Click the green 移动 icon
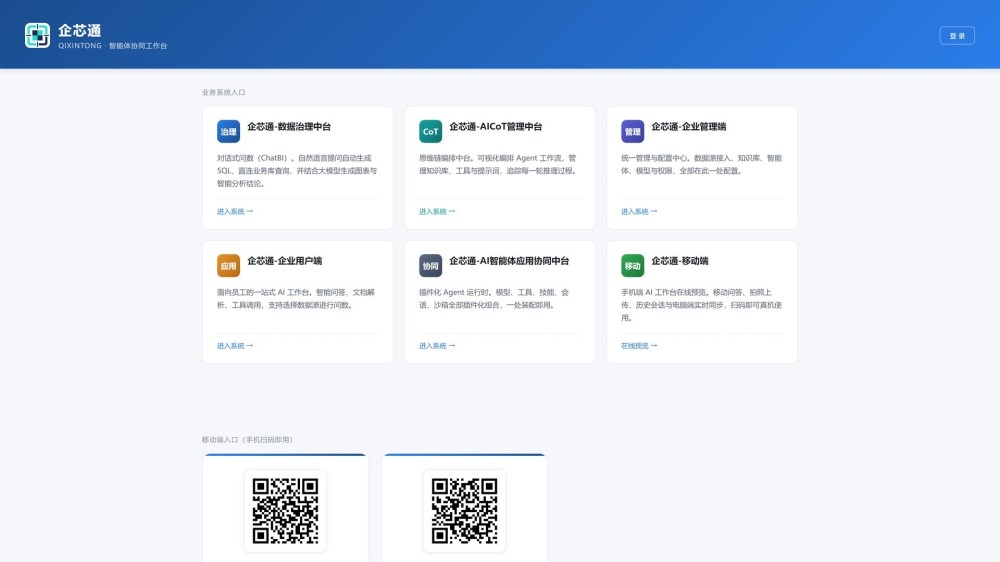The image size is (1000, 562). [x=633, y=265]
